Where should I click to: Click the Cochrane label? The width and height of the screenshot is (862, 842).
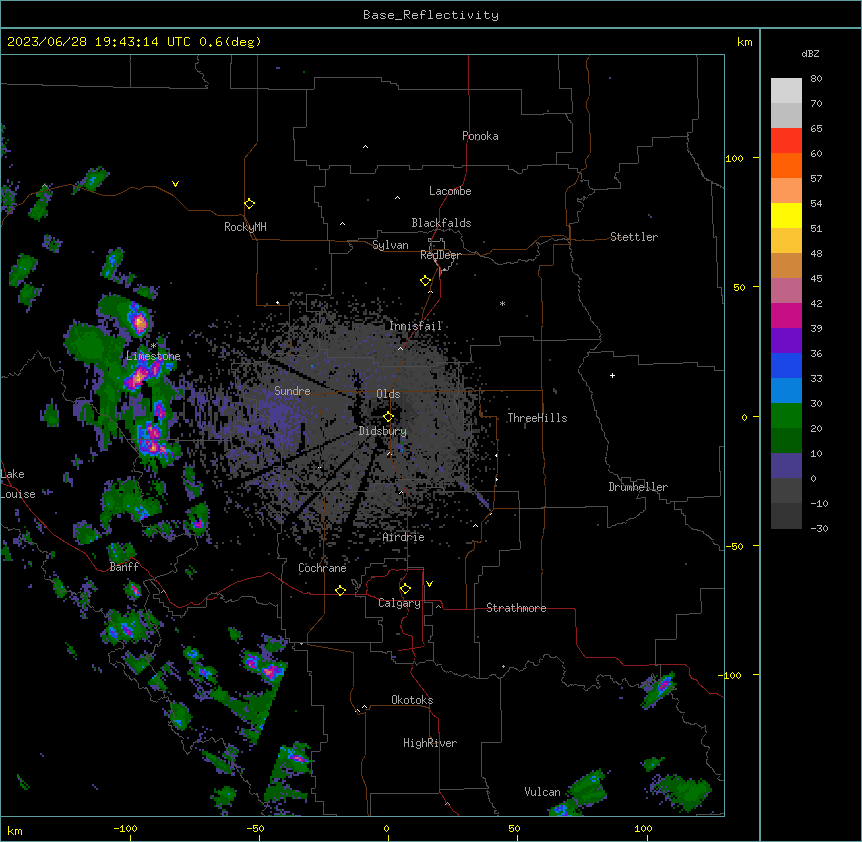coord(322,568)
